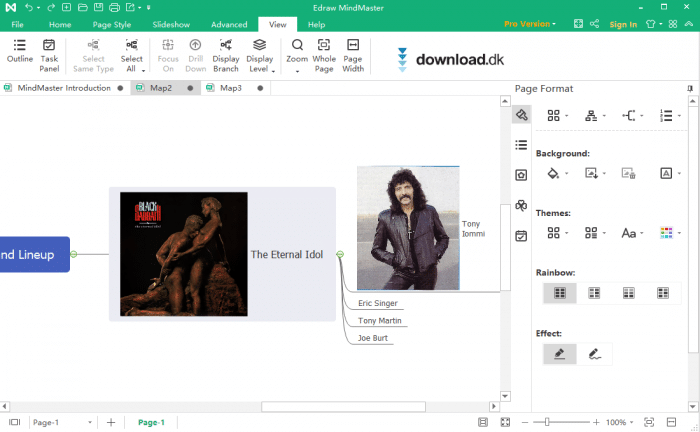Open connector style dropdown in Page Format
The width and height of the screenshot is (700, 432).
[632, 116]
